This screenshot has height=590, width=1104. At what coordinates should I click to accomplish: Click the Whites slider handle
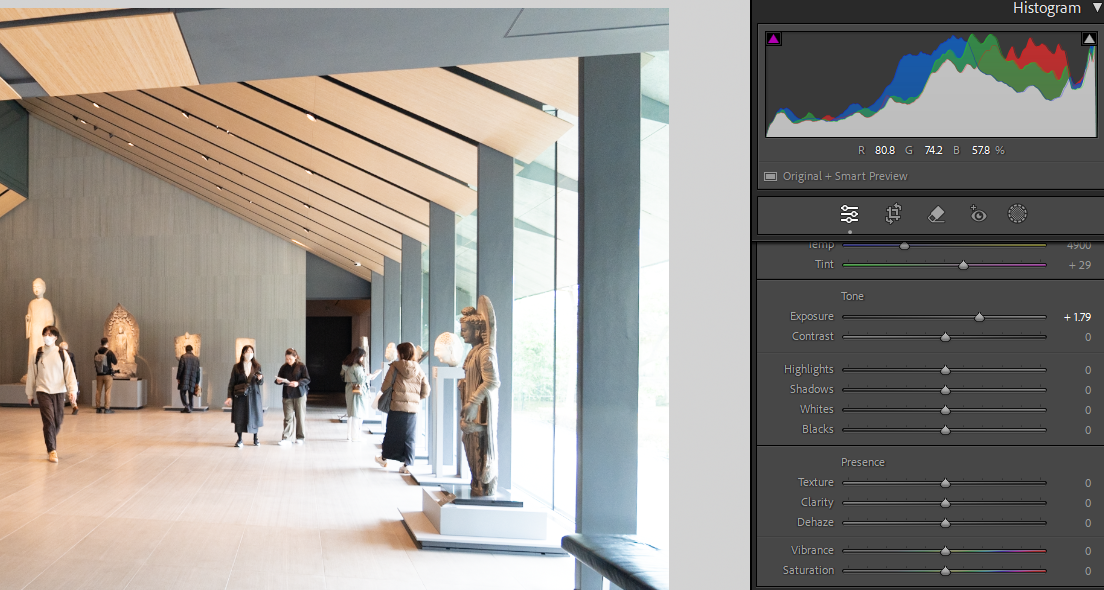tap(946, 410)
